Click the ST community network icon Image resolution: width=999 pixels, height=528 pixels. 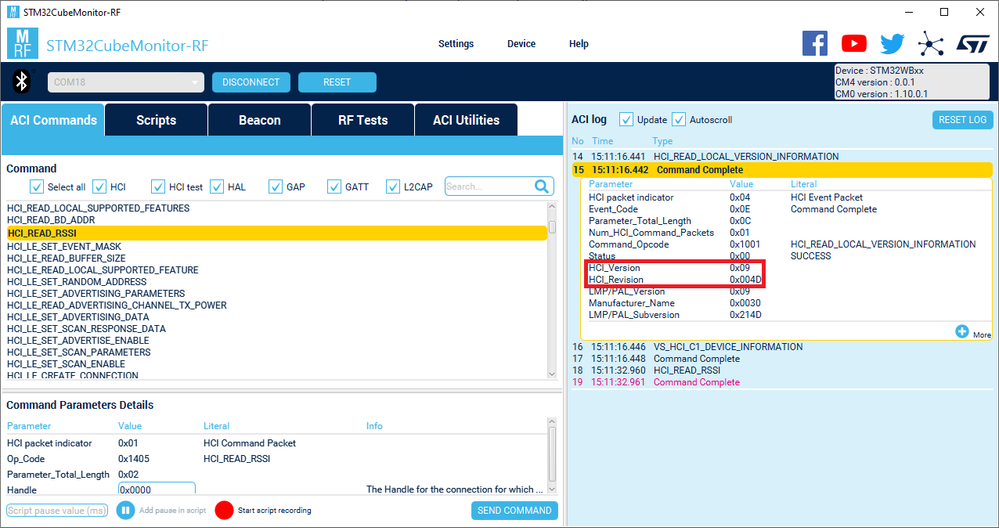coord(931,43)
